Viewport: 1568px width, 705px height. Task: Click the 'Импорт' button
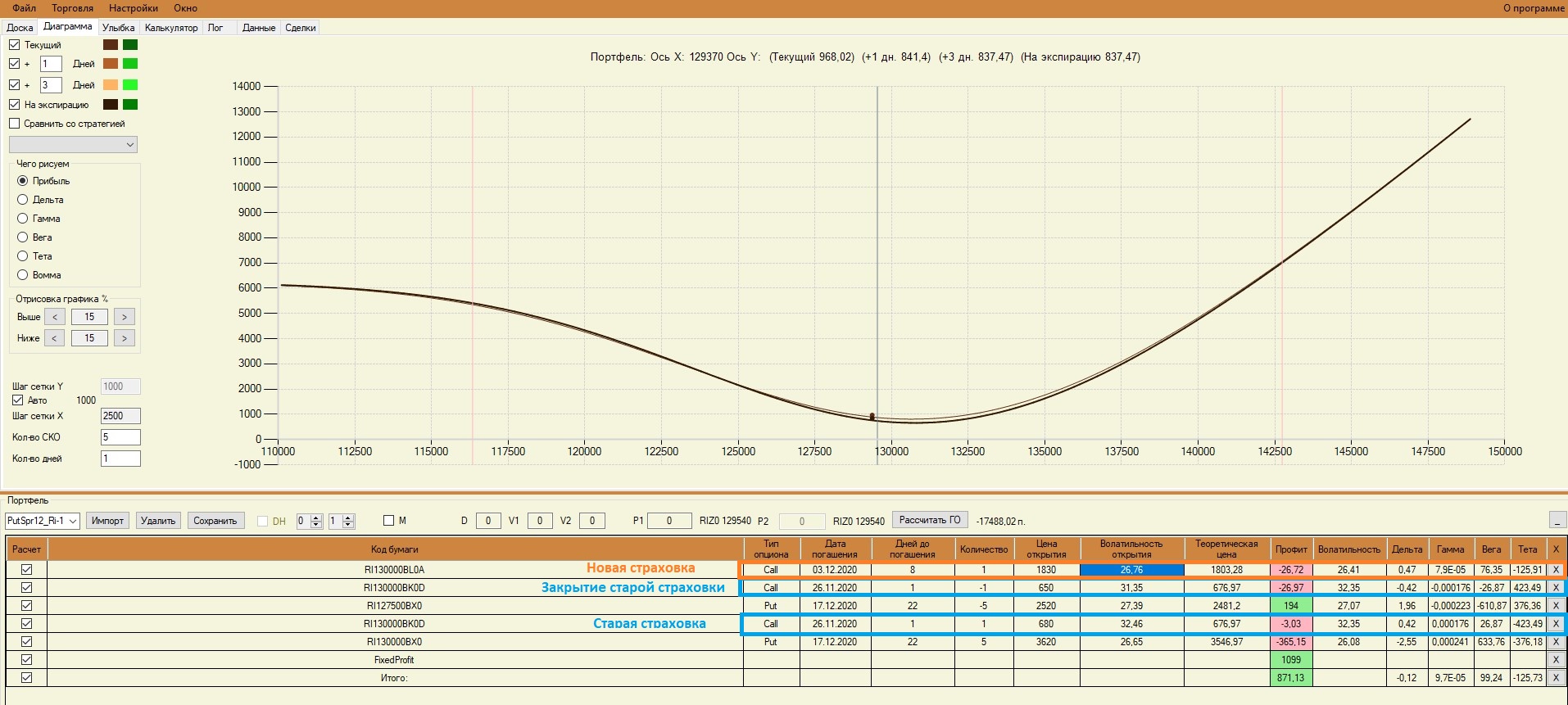coord(107,521)
